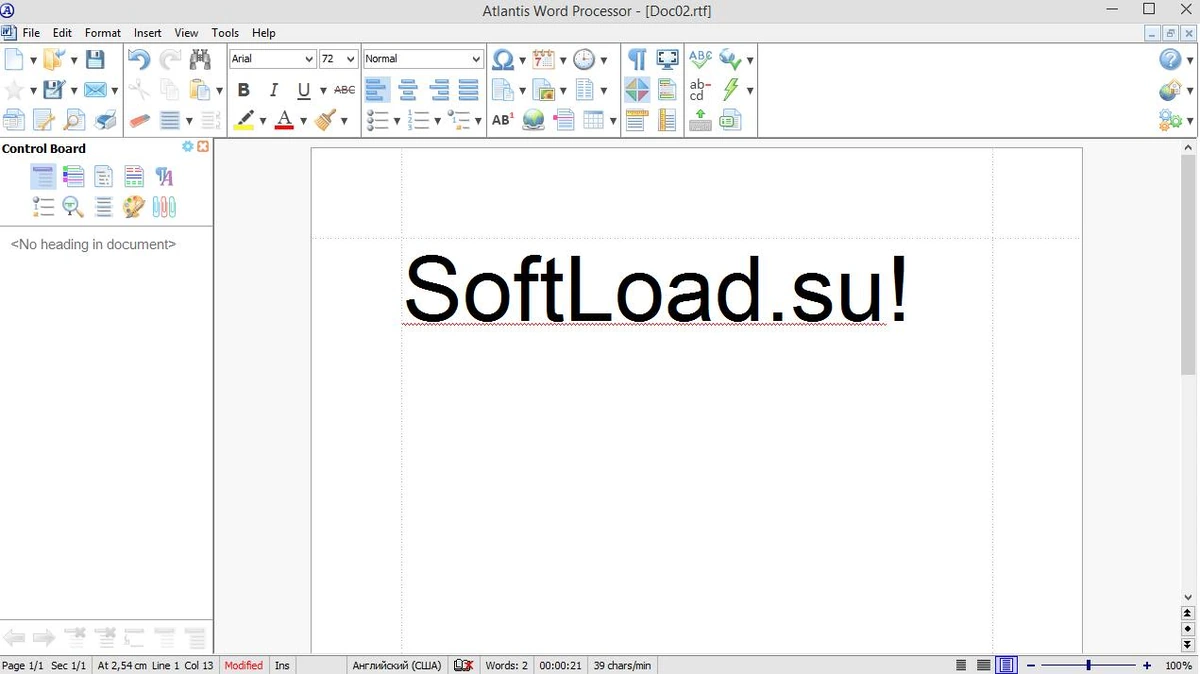This screenshot has height=674, width=1200.
Task: Open the Help menu
Action: (264, 33)
